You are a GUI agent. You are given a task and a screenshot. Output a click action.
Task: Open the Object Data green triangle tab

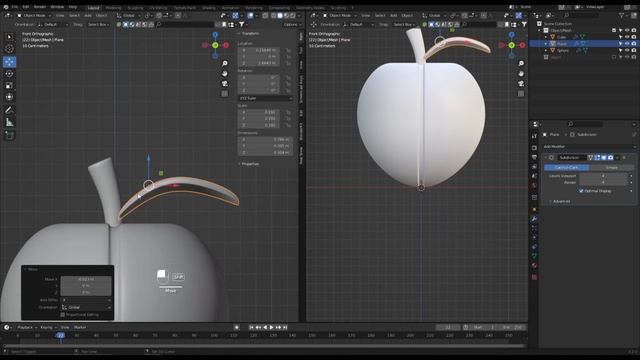[x=534, y=256]
